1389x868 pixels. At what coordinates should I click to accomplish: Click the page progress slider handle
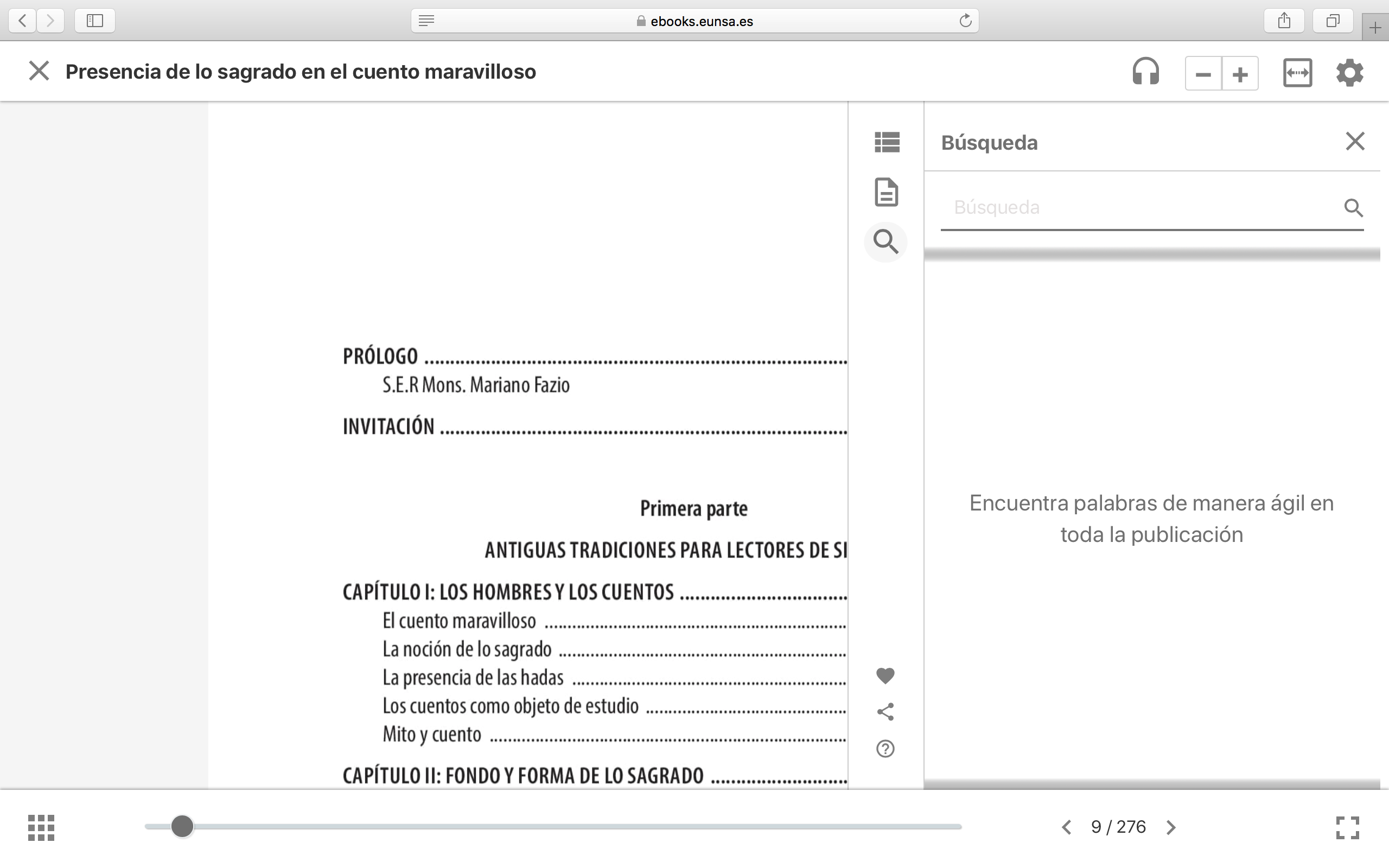182,827
